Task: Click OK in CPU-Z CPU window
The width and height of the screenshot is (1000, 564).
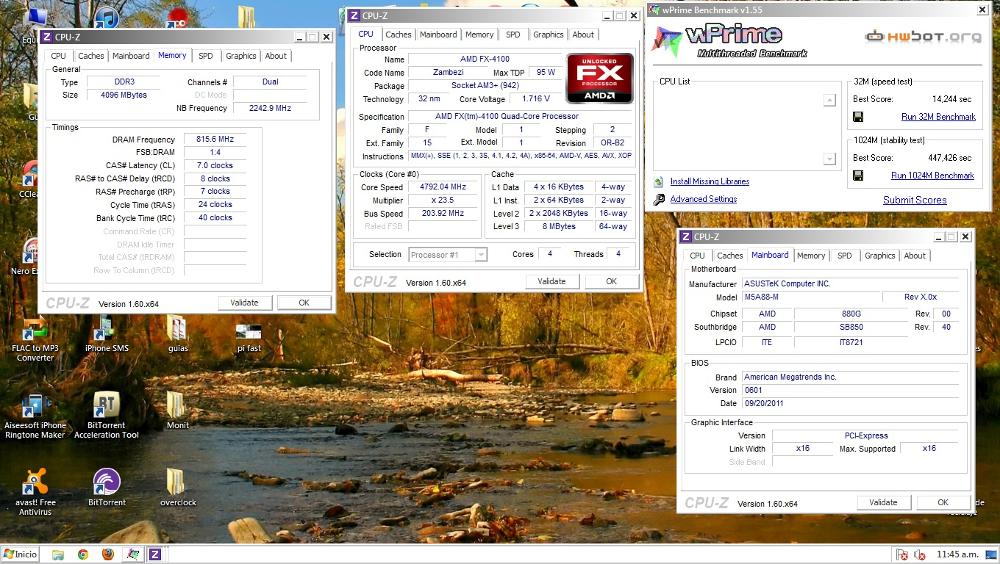Action: point(611,281)
